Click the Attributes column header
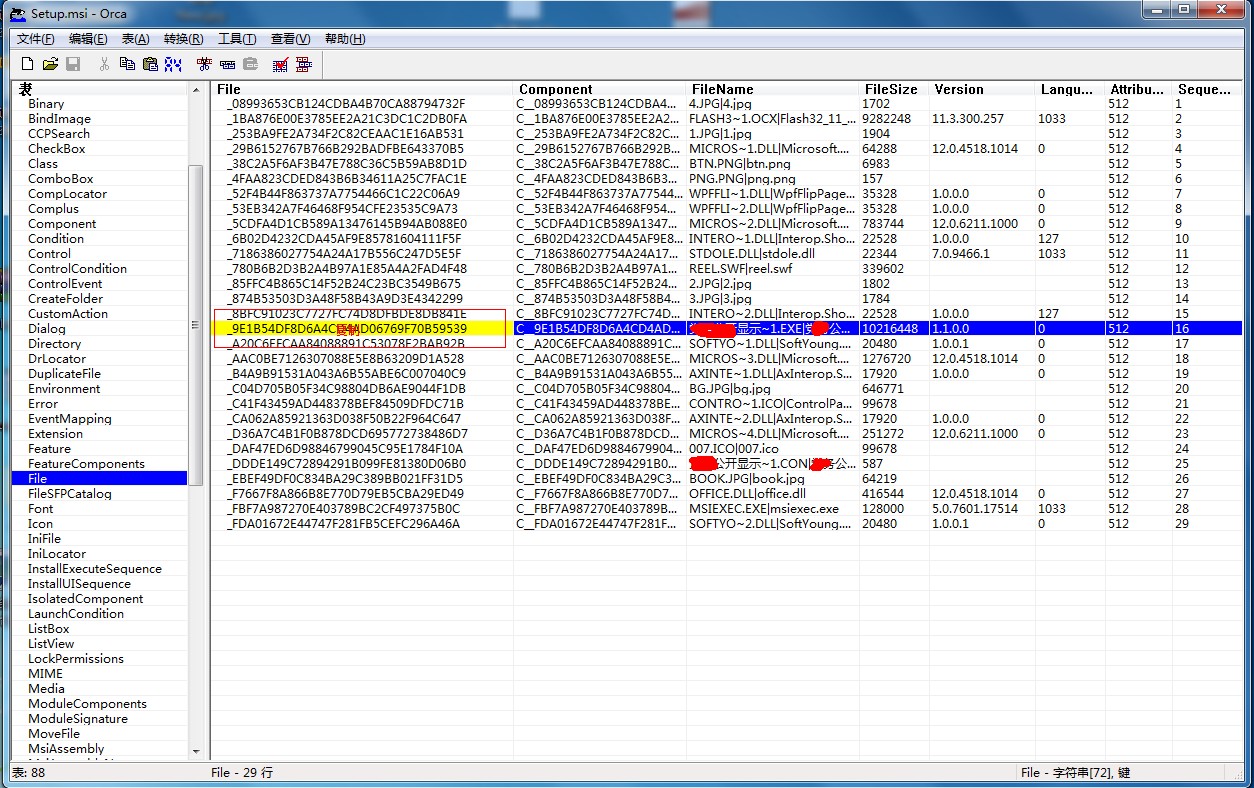 coord(1139,89)
